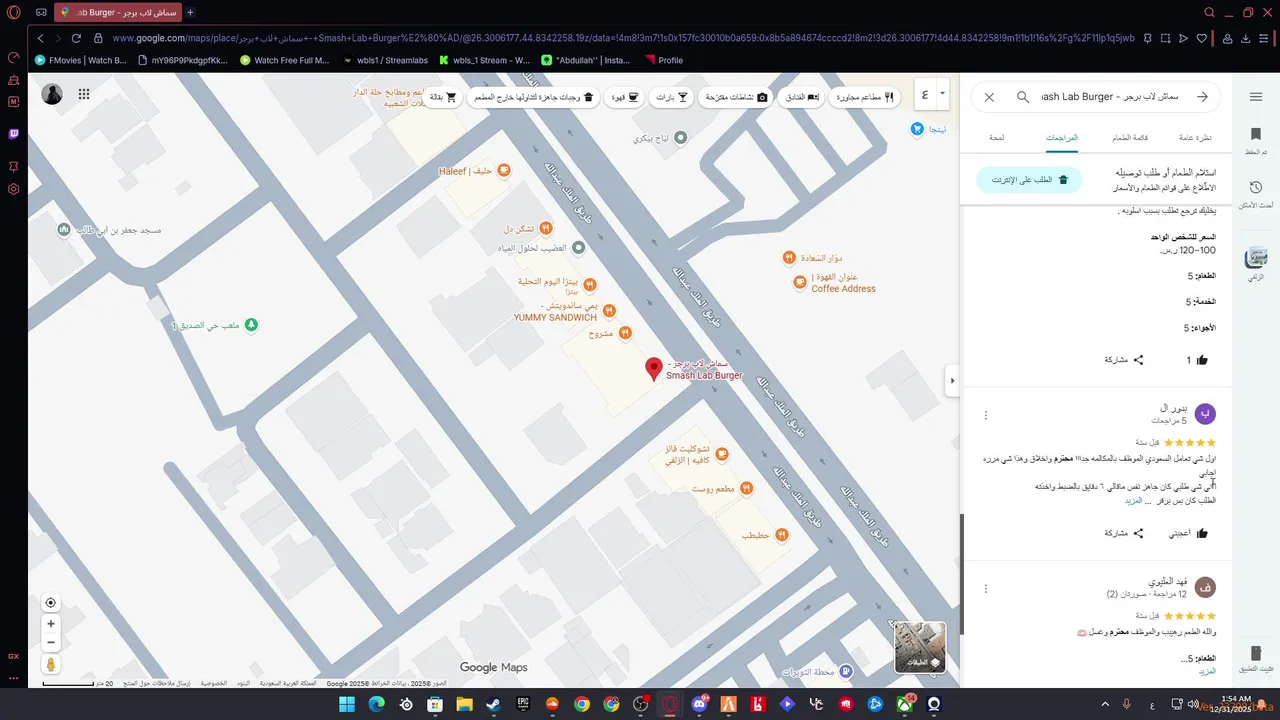Open the Google Maps hamburger menu

1256,97
